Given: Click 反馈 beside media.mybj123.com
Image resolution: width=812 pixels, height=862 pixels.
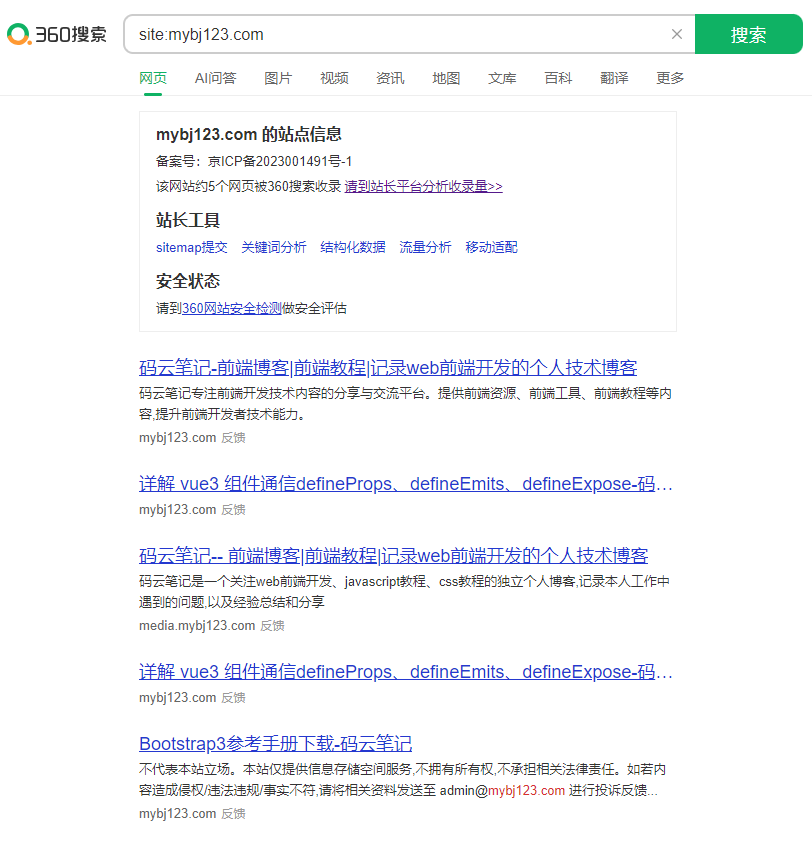Looking at the screenshot, I should (272, 626).
